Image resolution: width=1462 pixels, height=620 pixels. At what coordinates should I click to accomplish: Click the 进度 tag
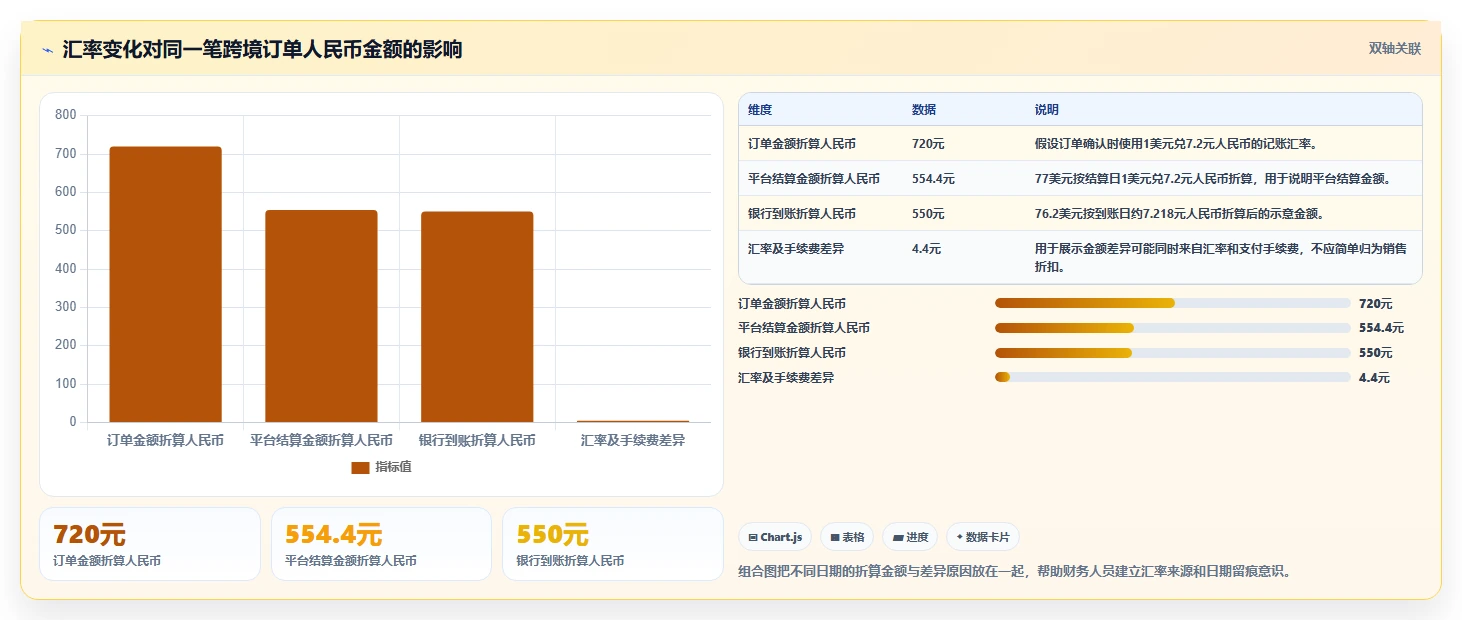(910, 537)
